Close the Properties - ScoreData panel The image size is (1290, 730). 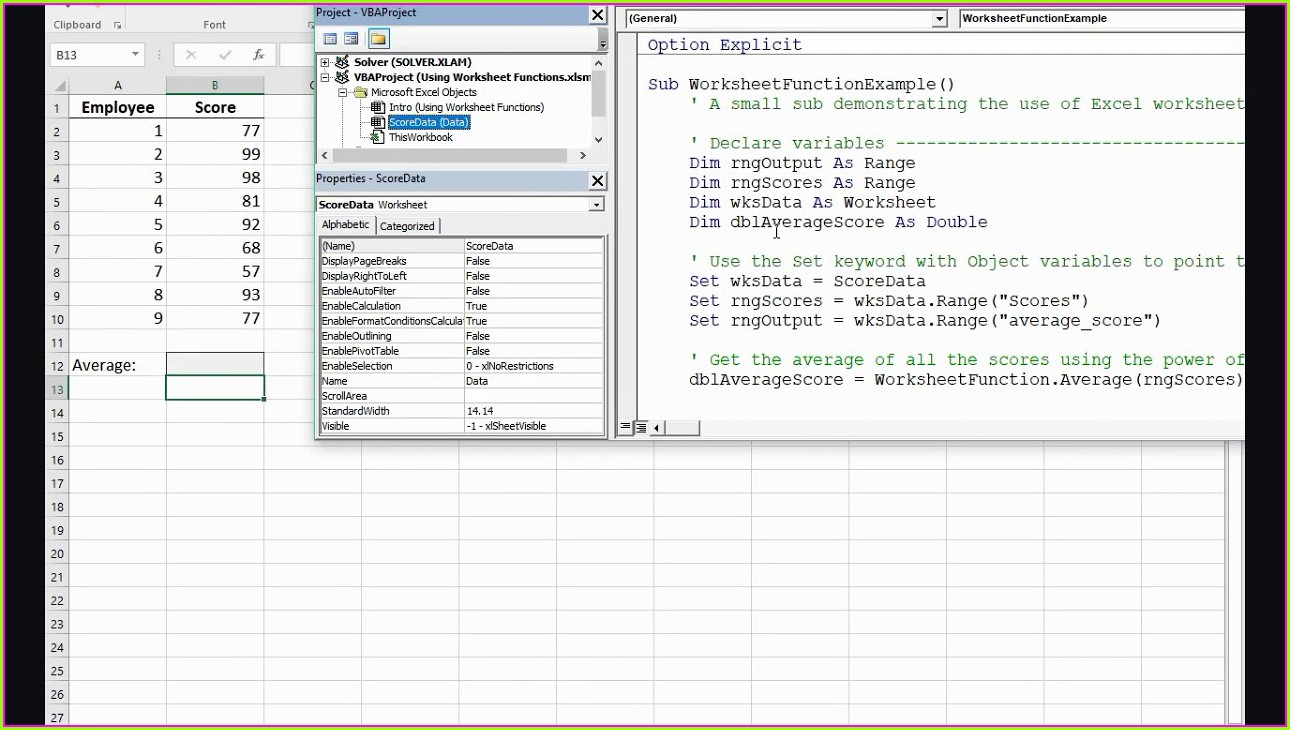pos(597,181)
